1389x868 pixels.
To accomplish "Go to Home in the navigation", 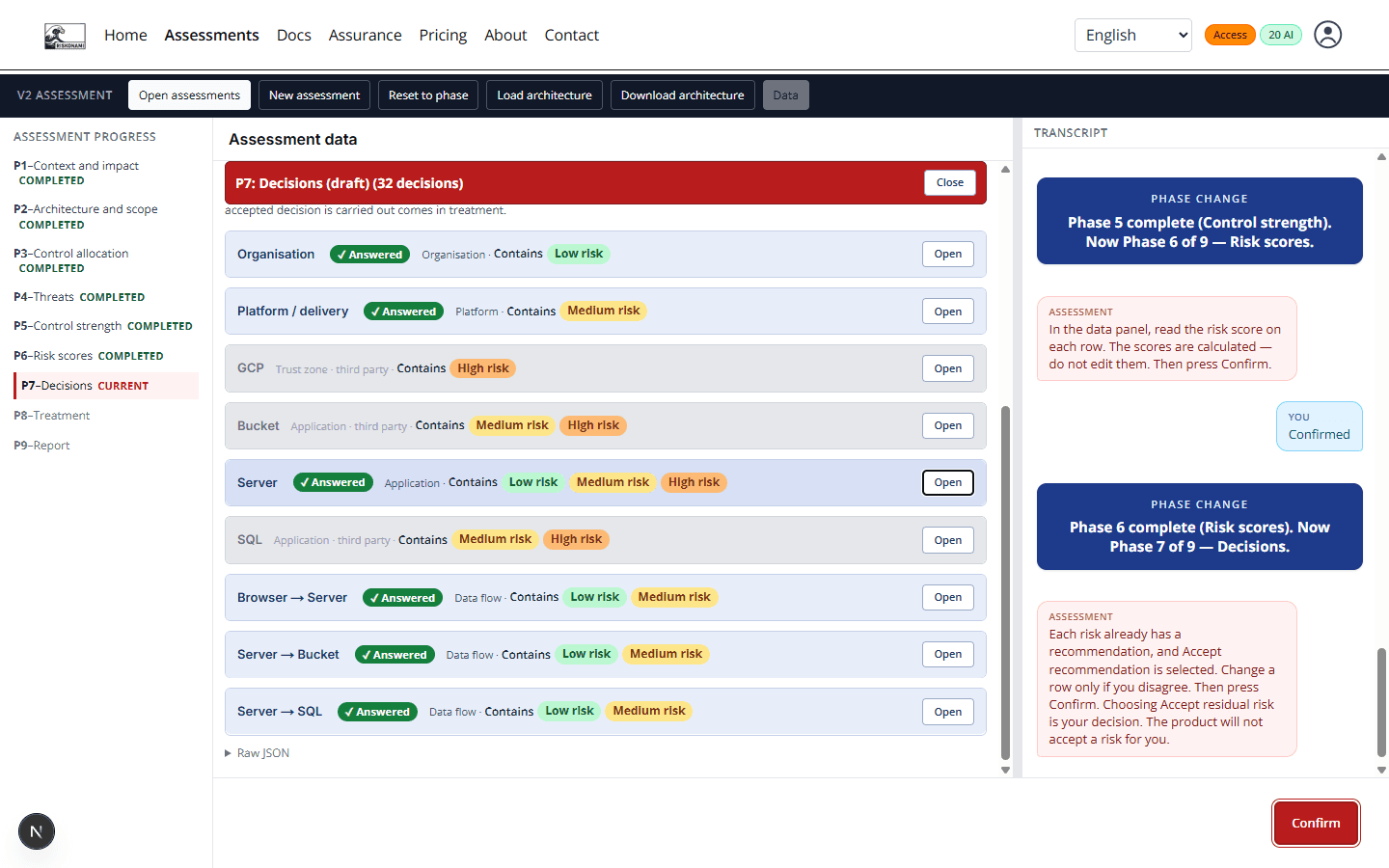I will click(x=125, y=35).
